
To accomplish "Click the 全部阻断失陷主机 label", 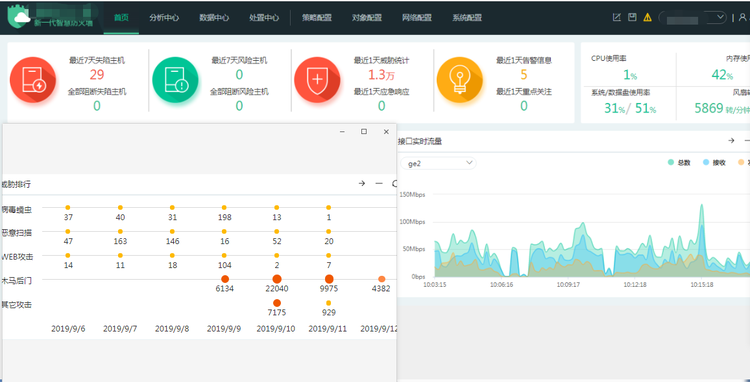I will 97,92.
